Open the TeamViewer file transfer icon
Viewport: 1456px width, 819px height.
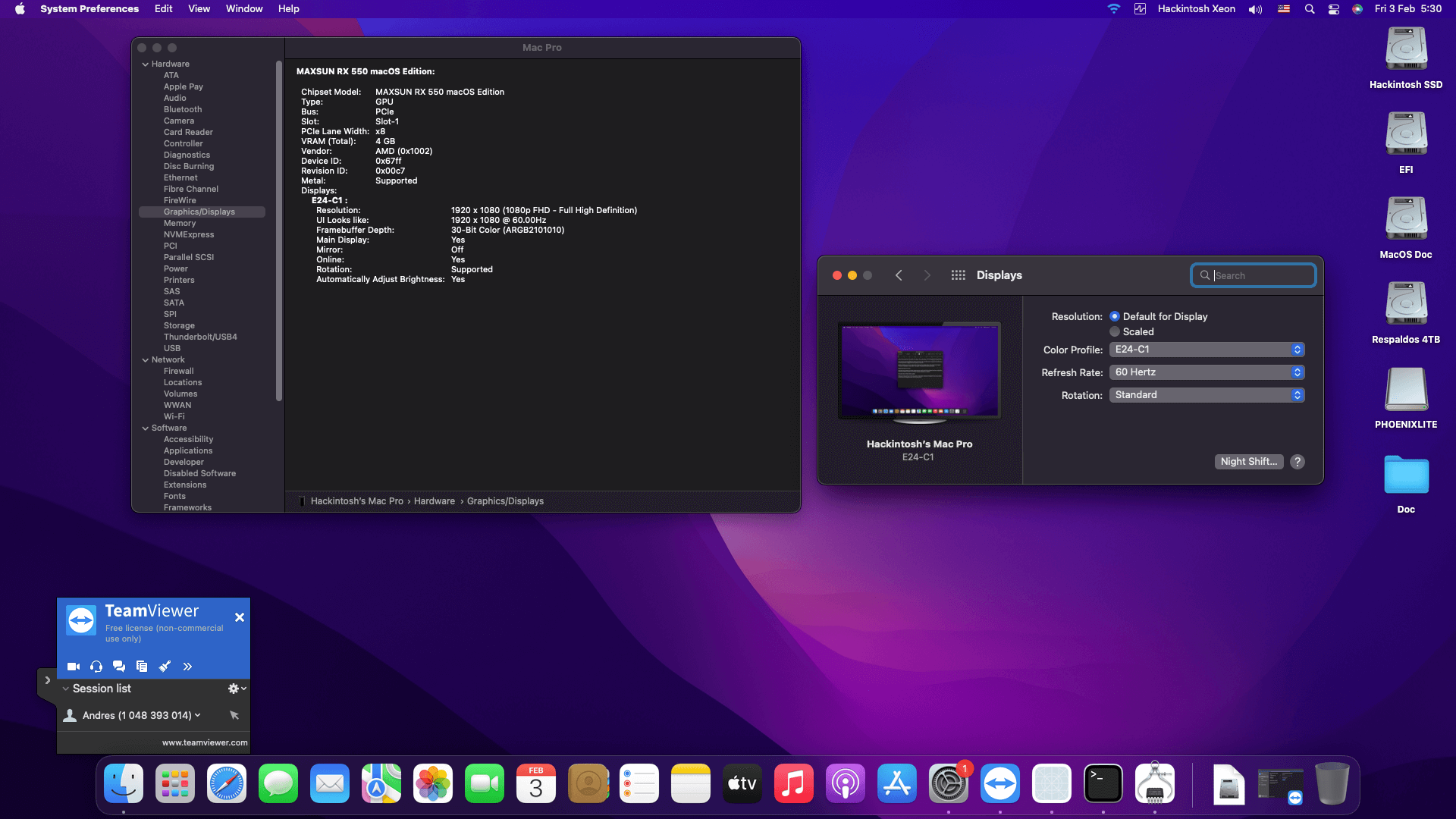pyautogui.click(x=142, y=667)
